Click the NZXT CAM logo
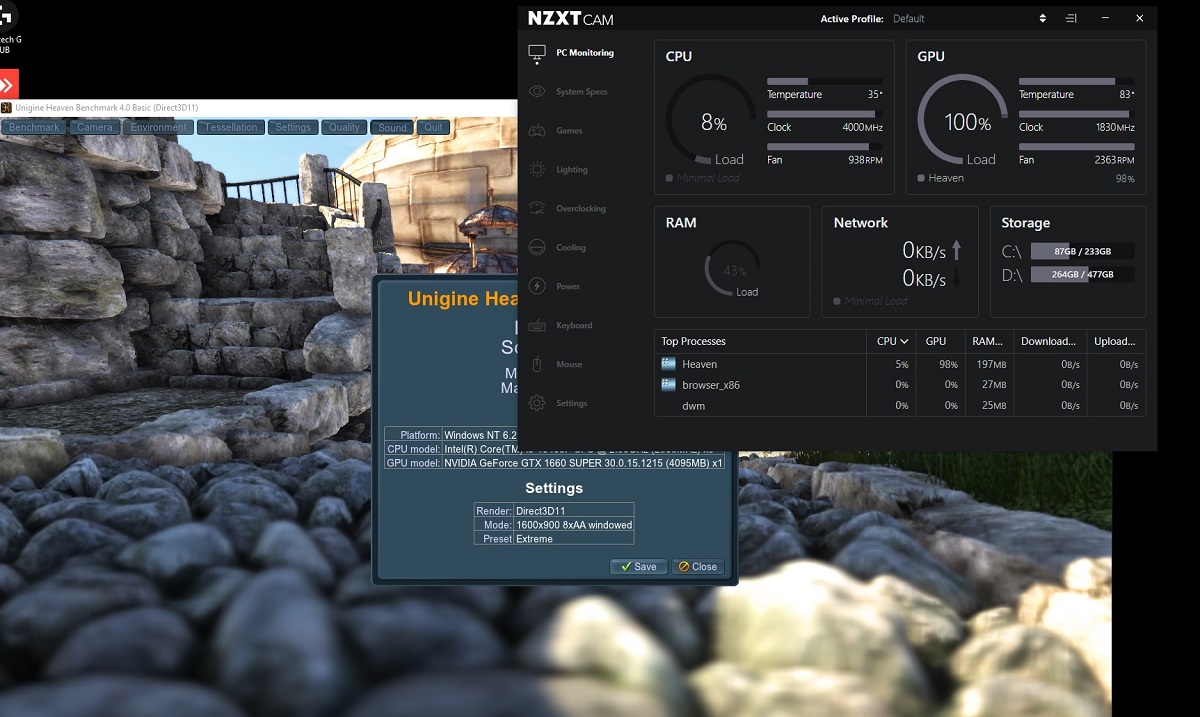1200x717 pixels. 571,19
